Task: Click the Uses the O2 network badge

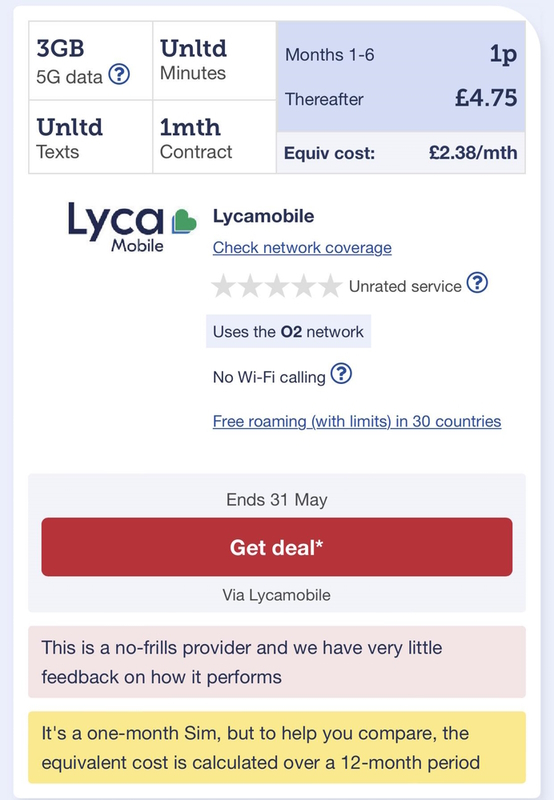Action: pyautogui.click(x=288, y=332)
